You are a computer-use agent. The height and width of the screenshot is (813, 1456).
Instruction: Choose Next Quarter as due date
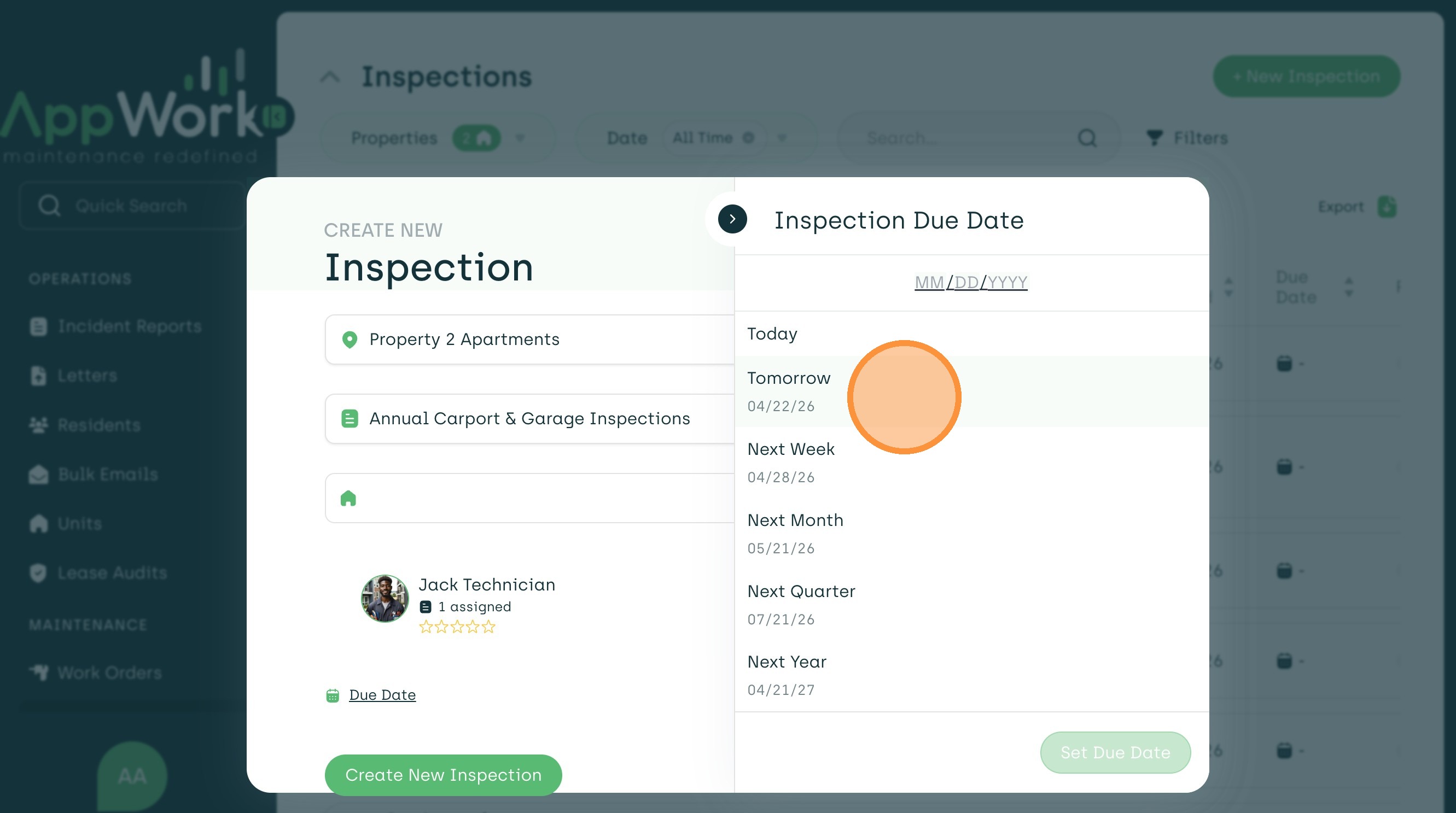click(800, 605)
